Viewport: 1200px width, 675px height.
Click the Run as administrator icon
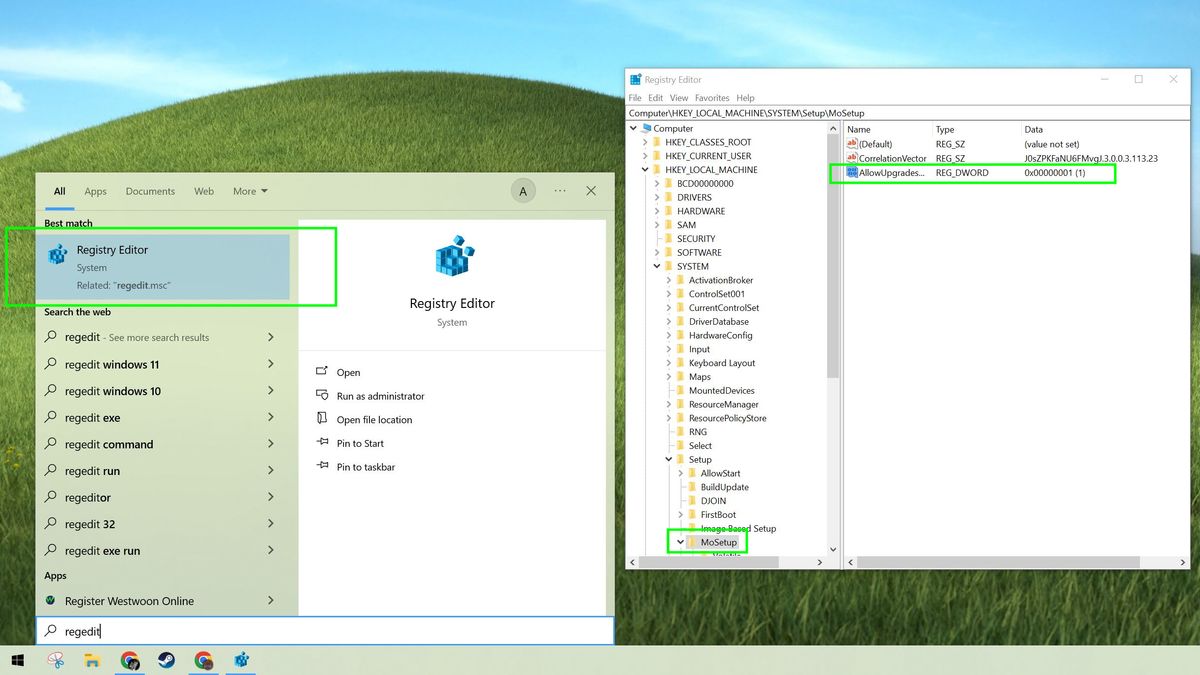(x=320, y=395)
